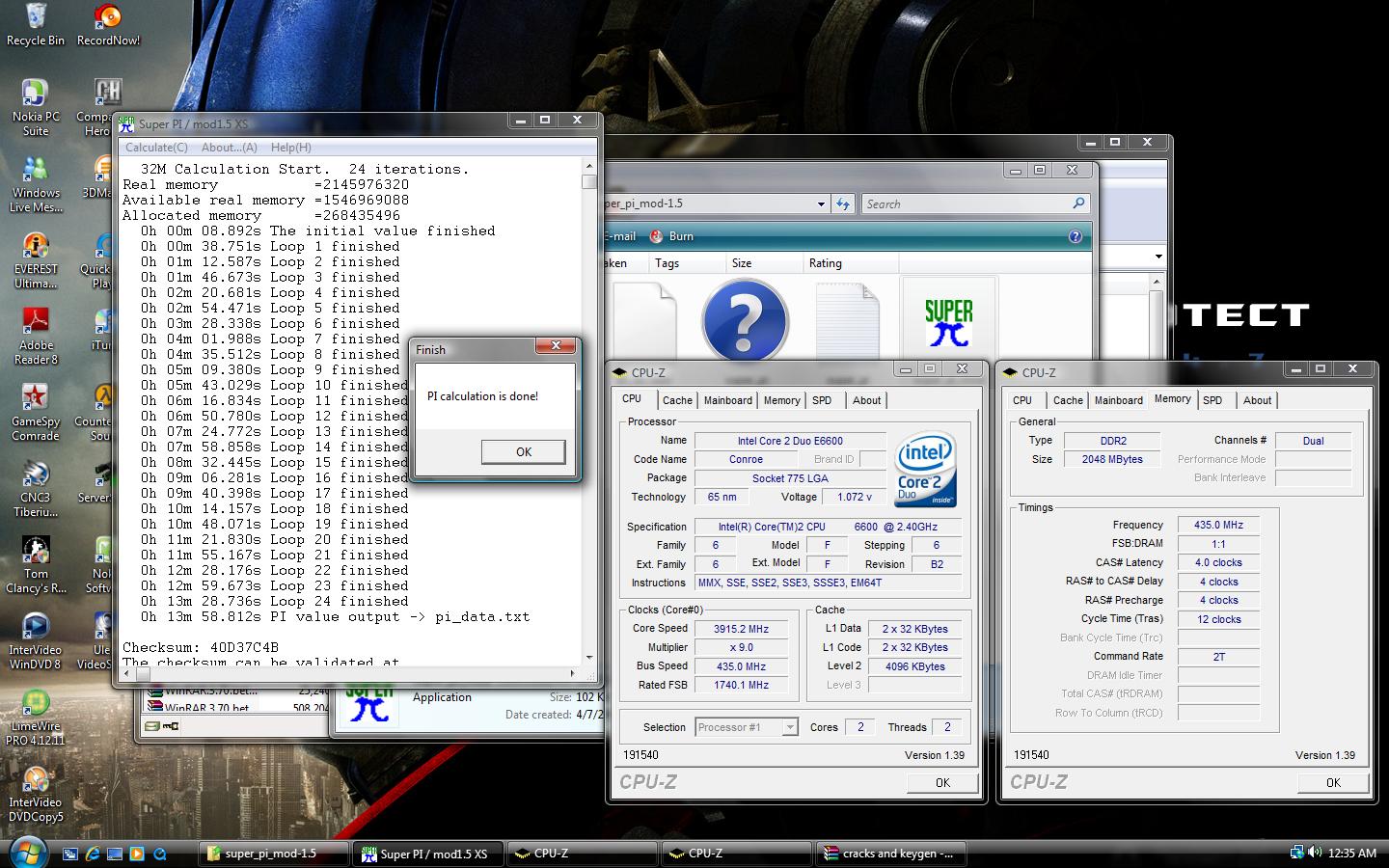This screenshot has height=868, width=1389.
Task: Click the magnifier icon in Explorer search box
Action: pos(1078,203)
